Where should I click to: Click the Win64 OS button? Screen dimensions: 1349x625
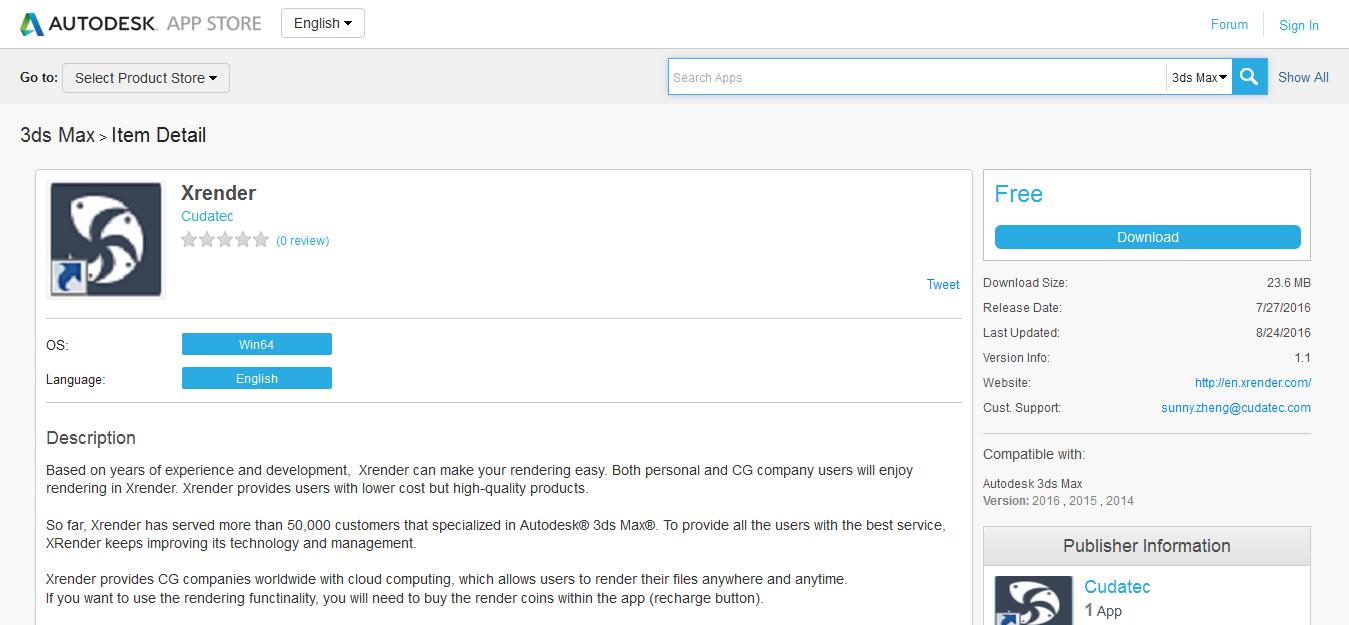click(256, 345)
